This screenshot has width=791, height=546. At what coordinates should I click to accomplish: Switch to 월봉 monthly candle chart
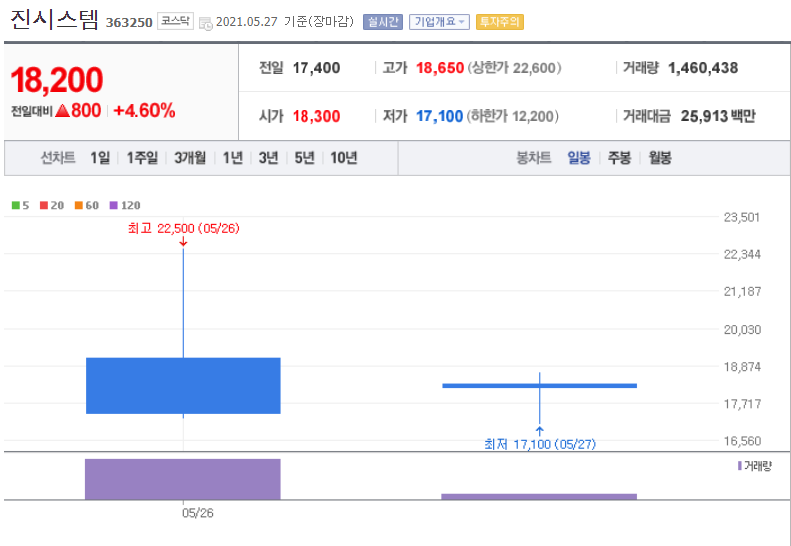pyautogui.click(x=660, y=158)
